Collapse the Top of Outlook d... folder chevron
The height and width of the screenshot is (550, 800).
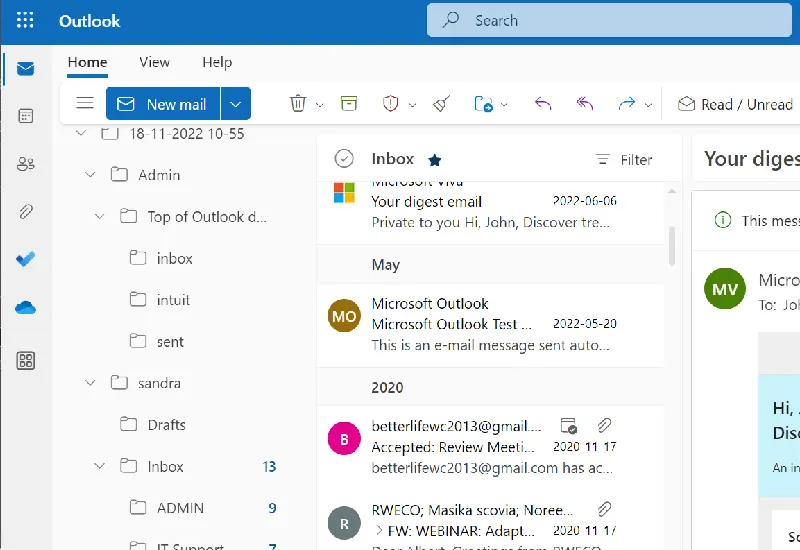pos(99,217)
